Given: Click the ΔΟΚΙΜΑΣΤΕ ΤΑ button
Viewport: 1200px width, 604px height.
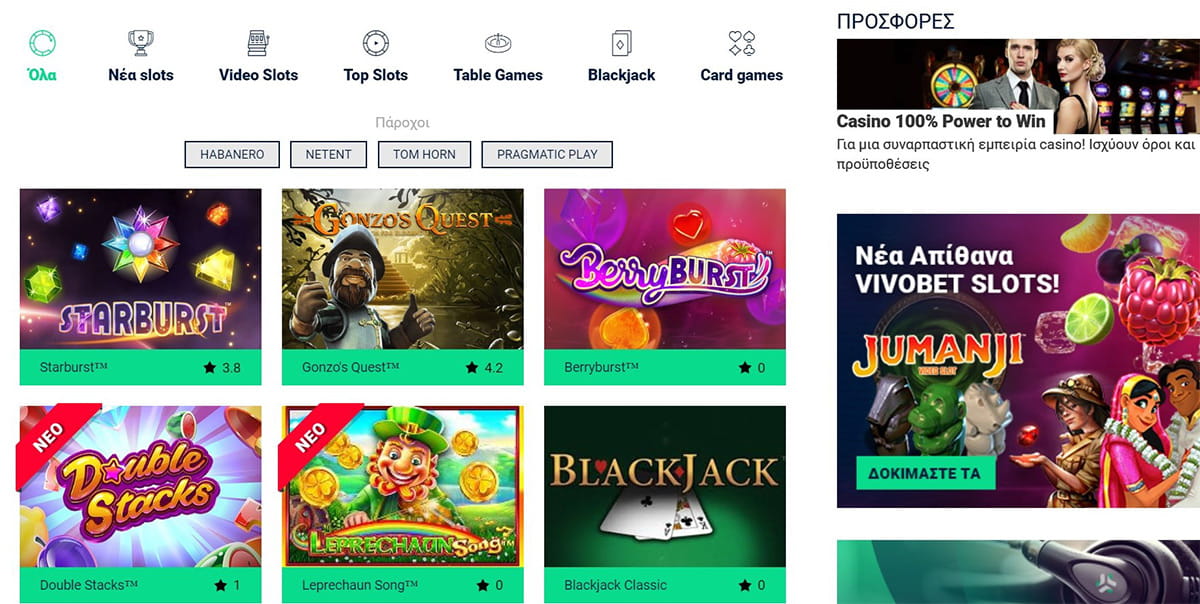Looking at the screenshot, I should 926,473.
